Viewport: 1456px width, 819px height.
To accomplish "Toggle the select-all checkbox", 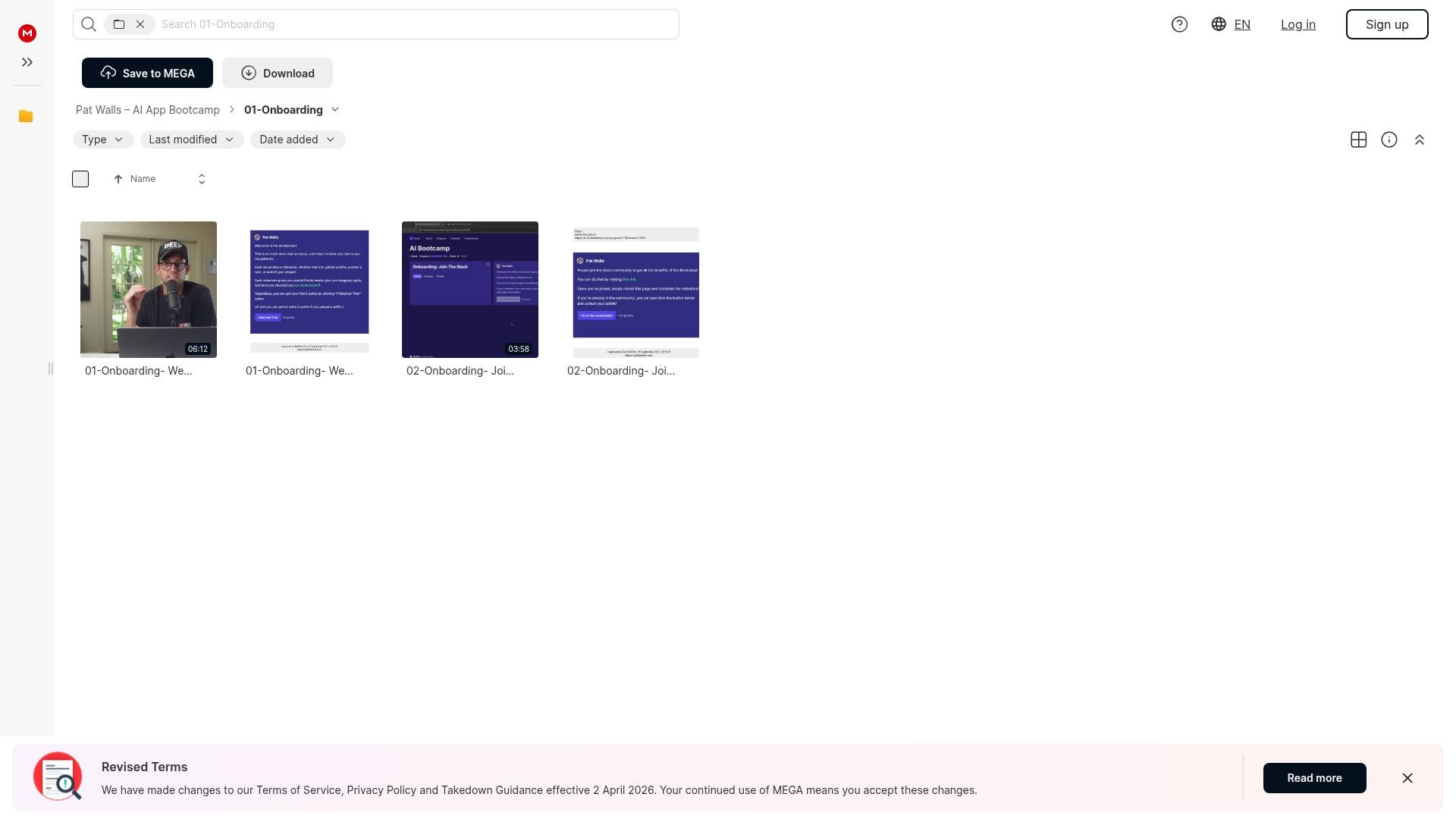I will pyautogui.click(x=80, y=179).
